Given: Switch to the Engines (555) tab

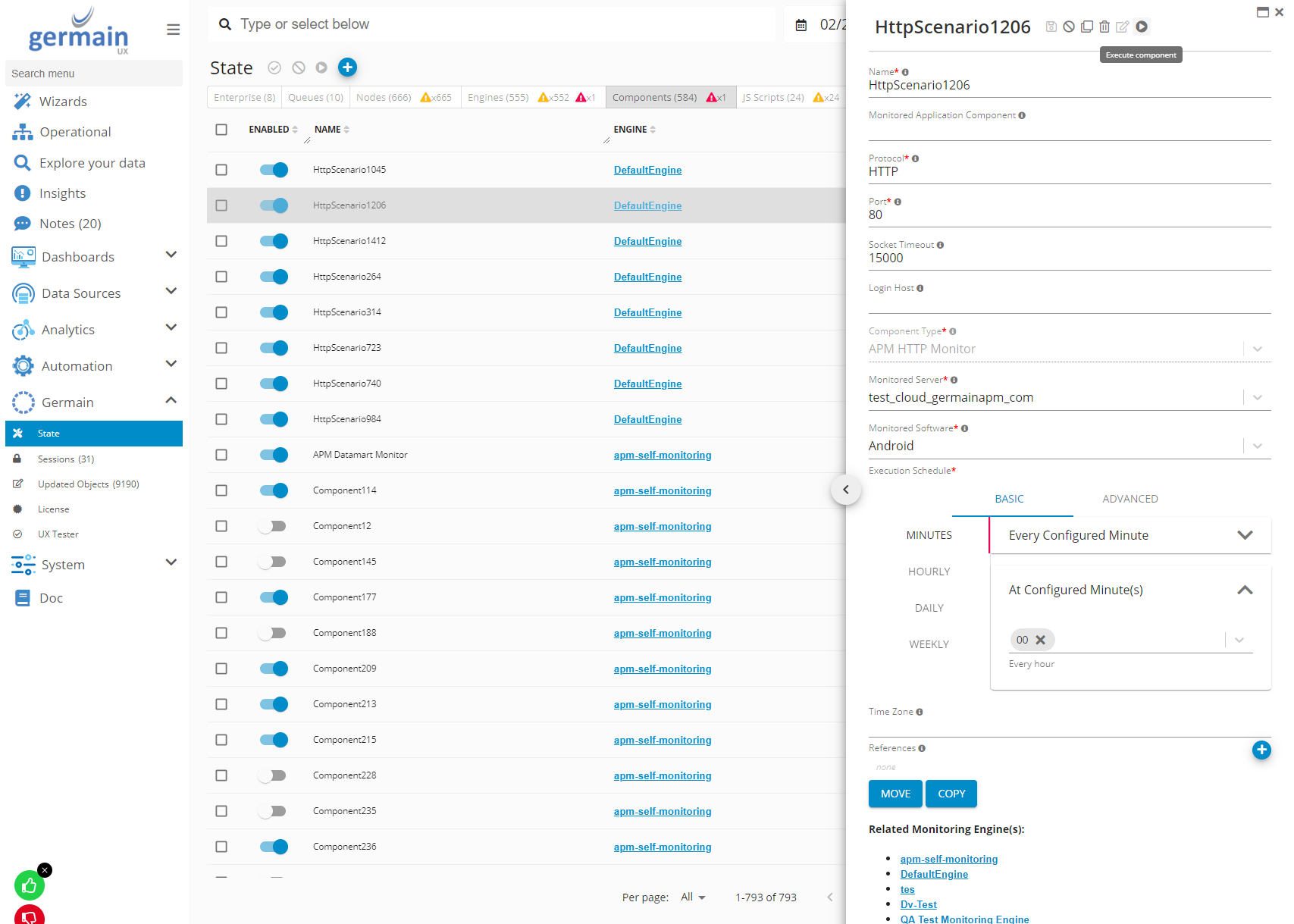Looking at the screenshot, I should (498, 98).
